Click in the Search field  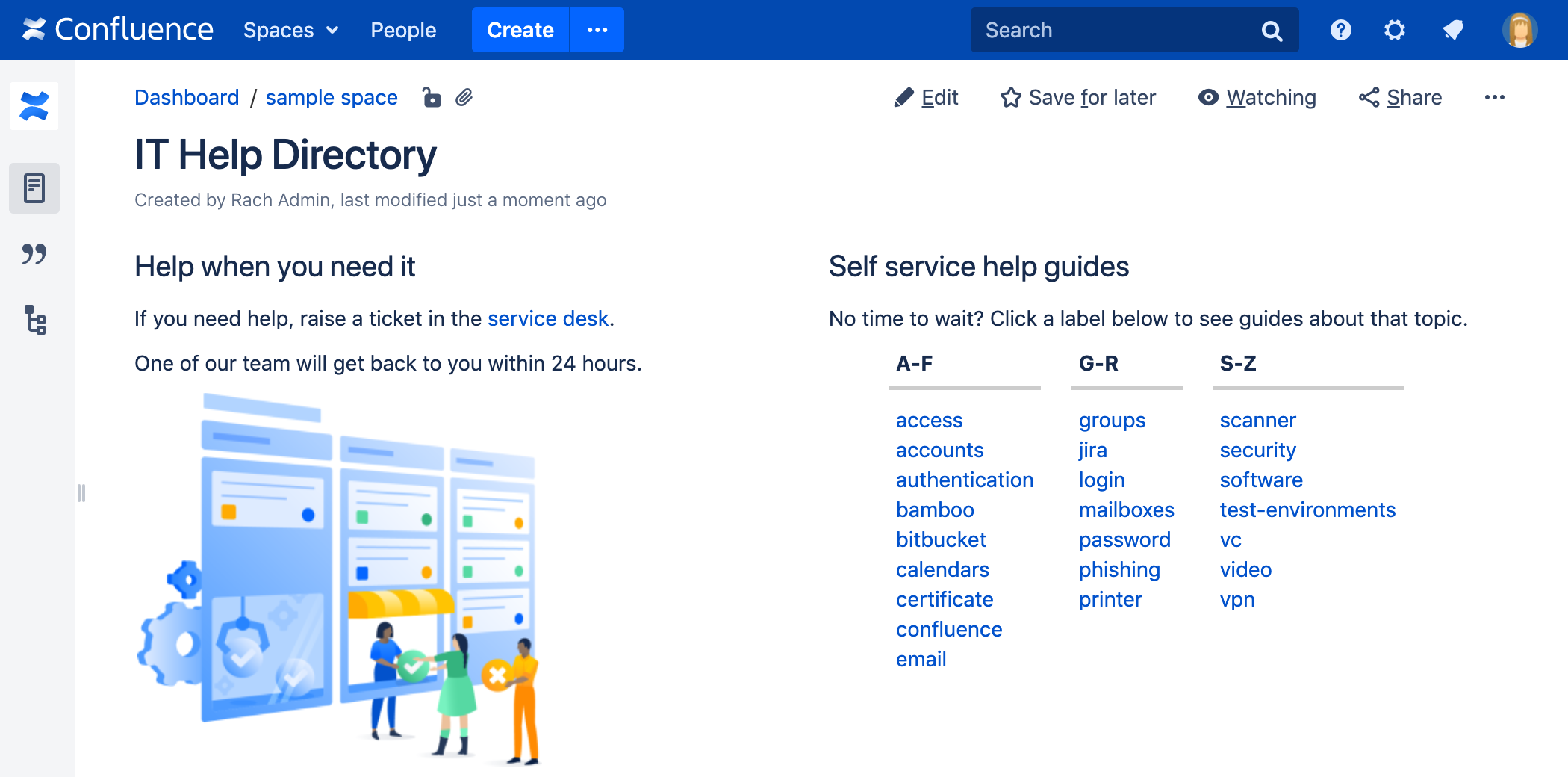1113,30
